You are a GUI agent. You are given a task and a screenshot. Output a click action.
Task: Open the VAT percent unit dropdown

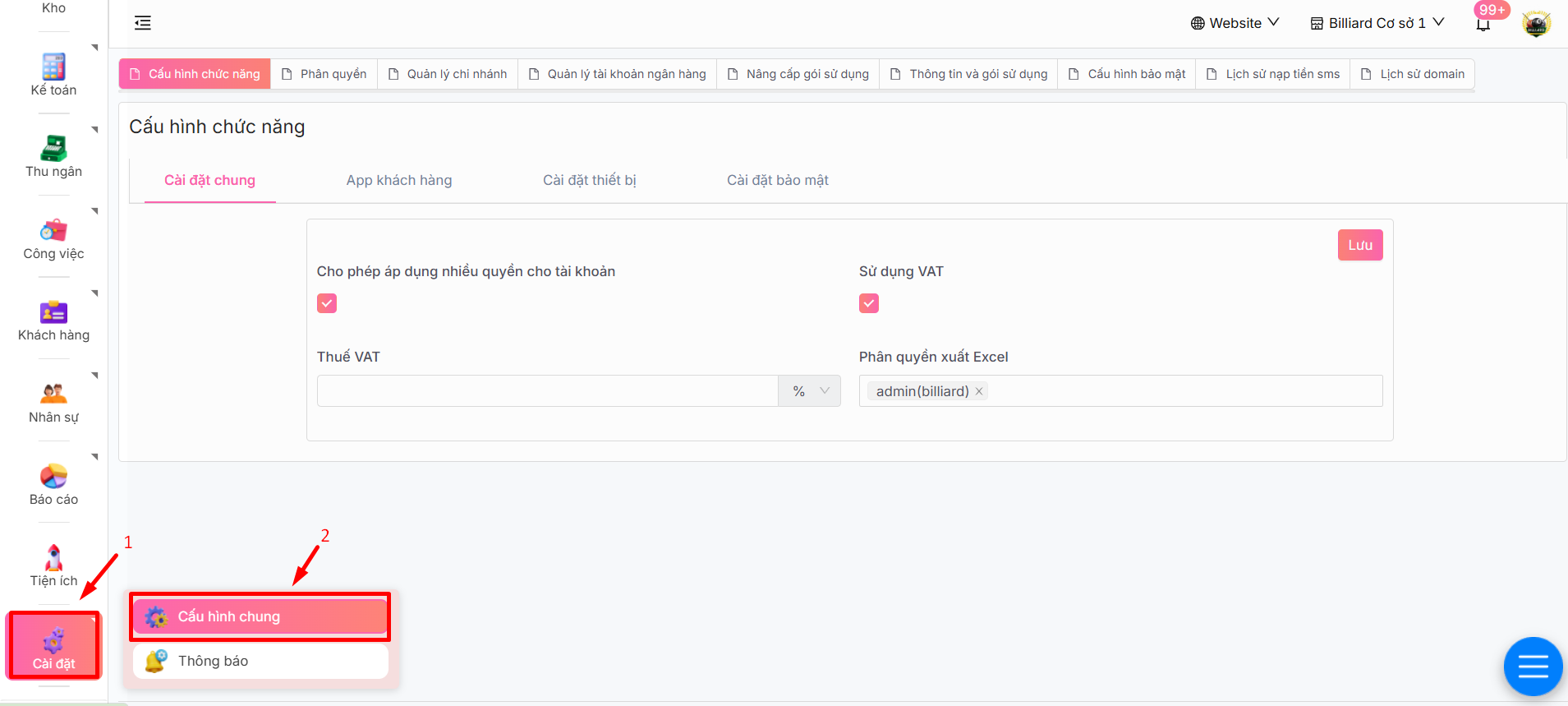(810, 391)
